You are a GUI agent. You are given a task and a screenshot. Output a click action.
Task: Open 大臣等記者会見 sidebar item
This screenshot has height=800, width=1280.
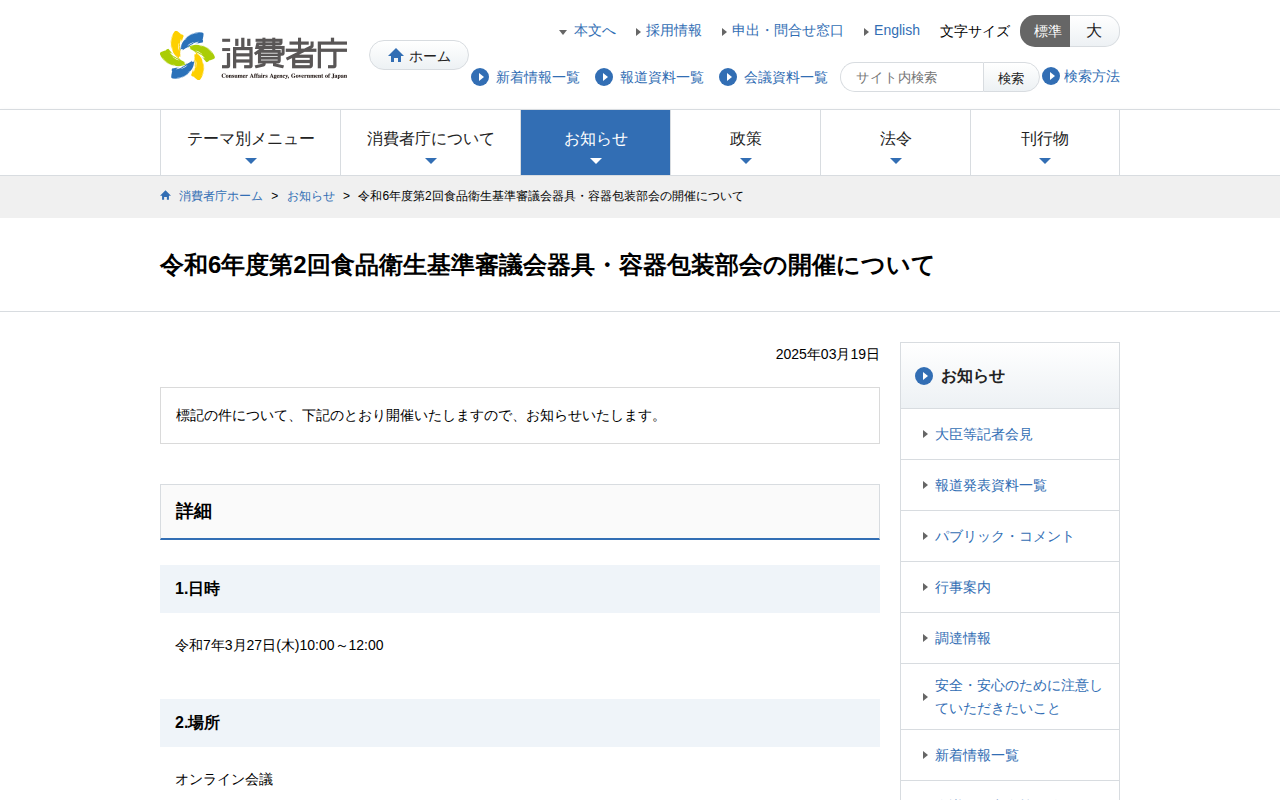coord(1010,434)
